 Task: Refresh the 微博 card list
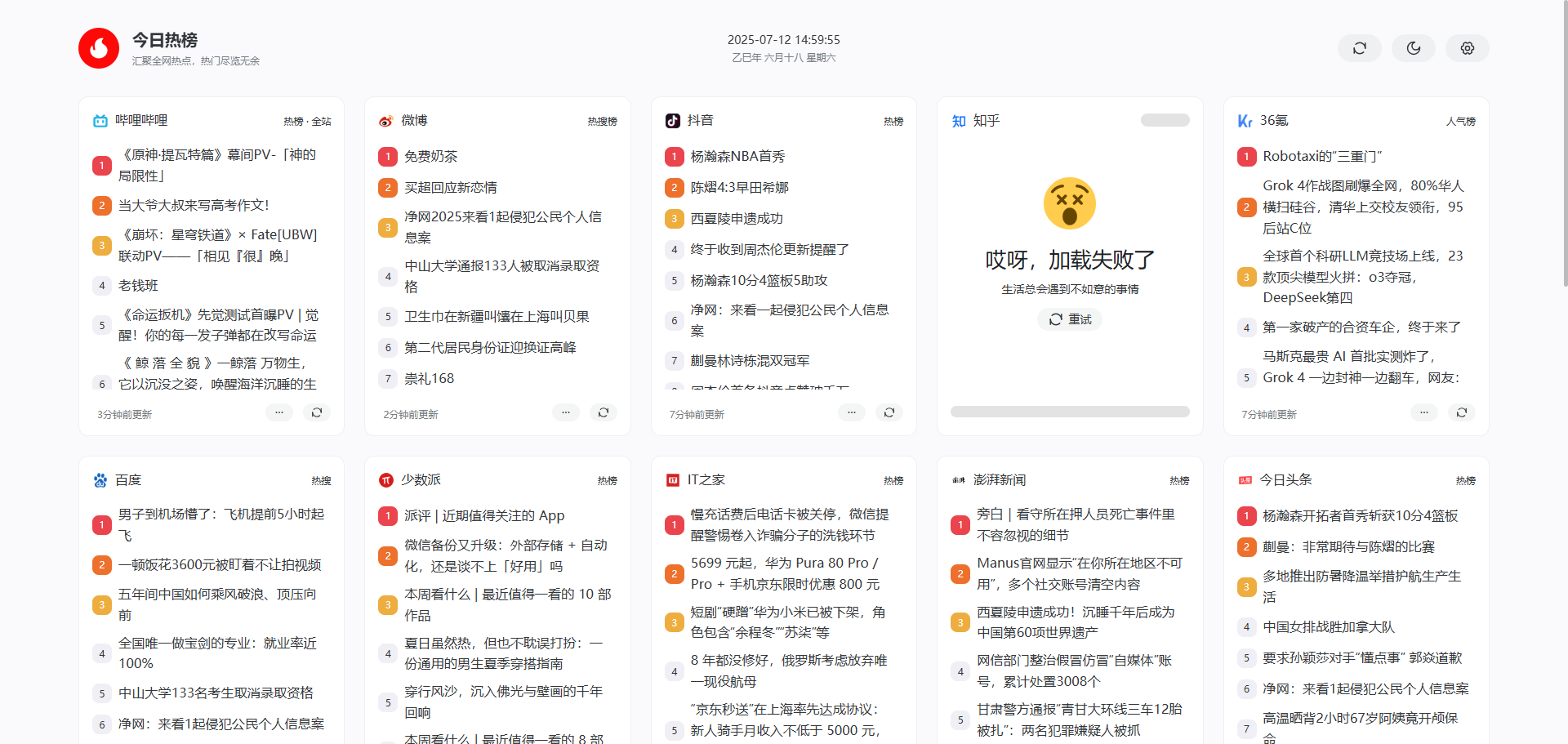(604, 412)
